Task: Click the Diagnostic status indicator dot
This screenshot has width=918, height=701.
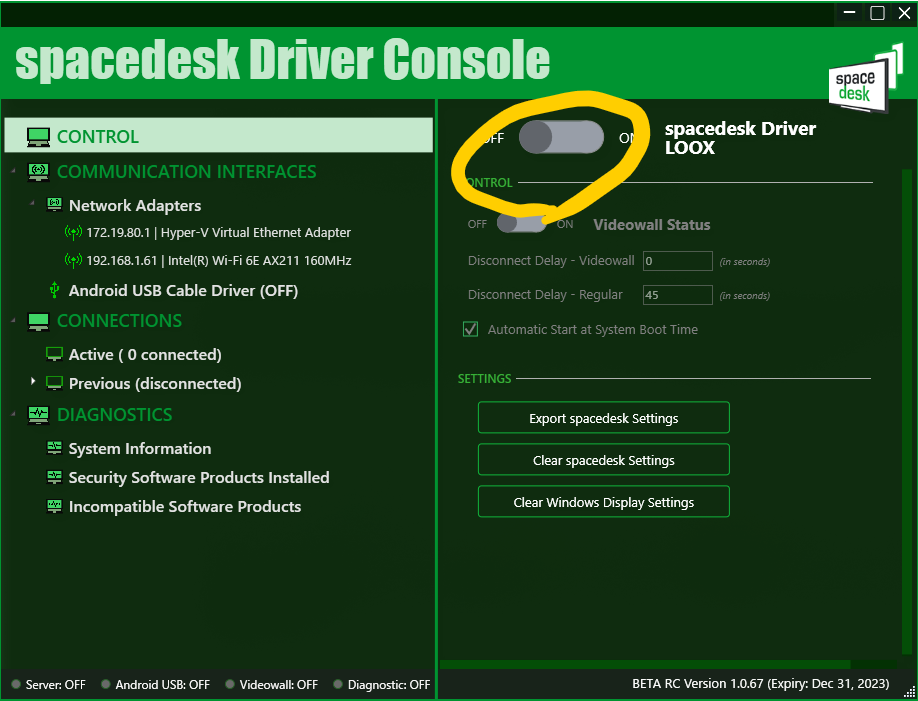Action: pos(338,684)
